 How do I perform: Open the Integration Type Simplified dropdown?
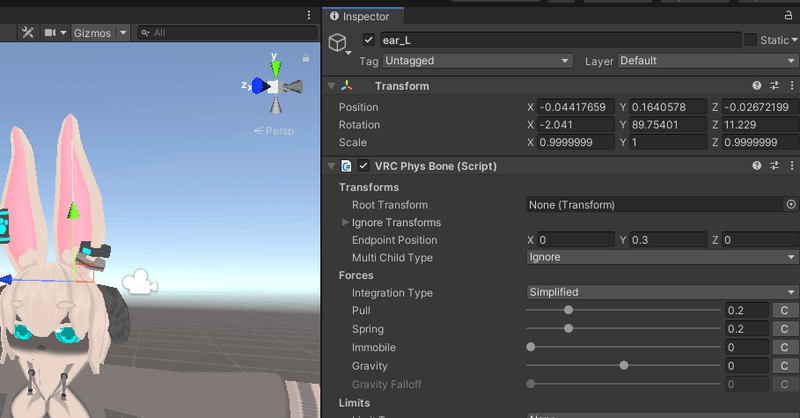pos(662,292)
